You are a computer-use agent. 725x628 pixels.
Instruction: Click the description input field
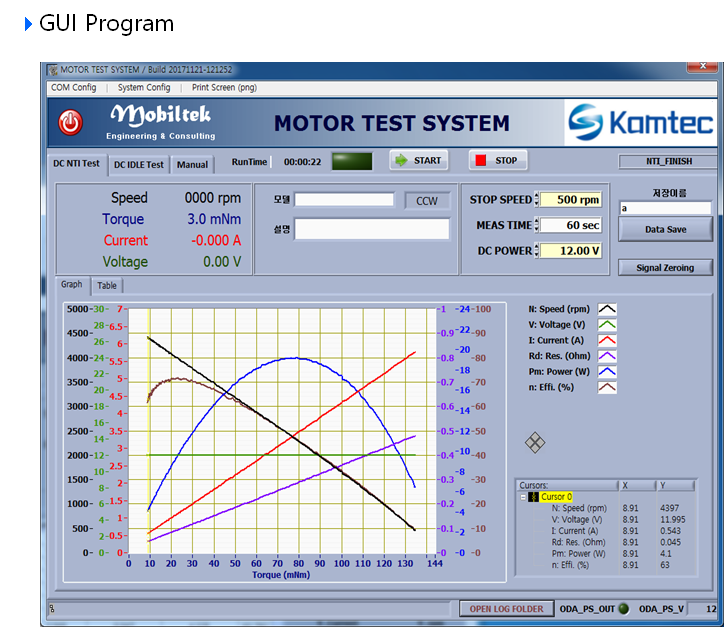click(372, 229)
